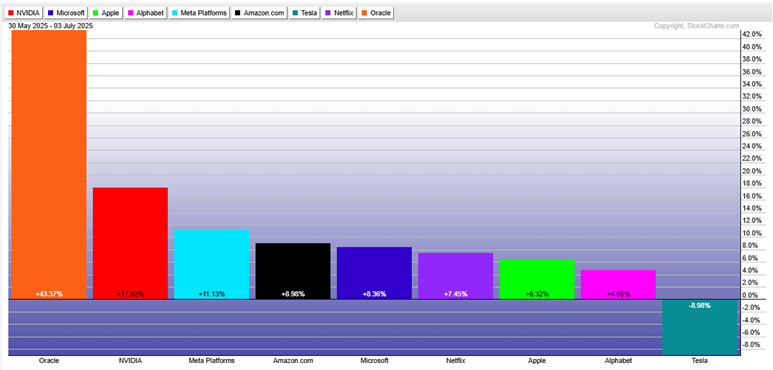Toggle the NVIDIA legend button
The image size is (773, 370).
24,13
